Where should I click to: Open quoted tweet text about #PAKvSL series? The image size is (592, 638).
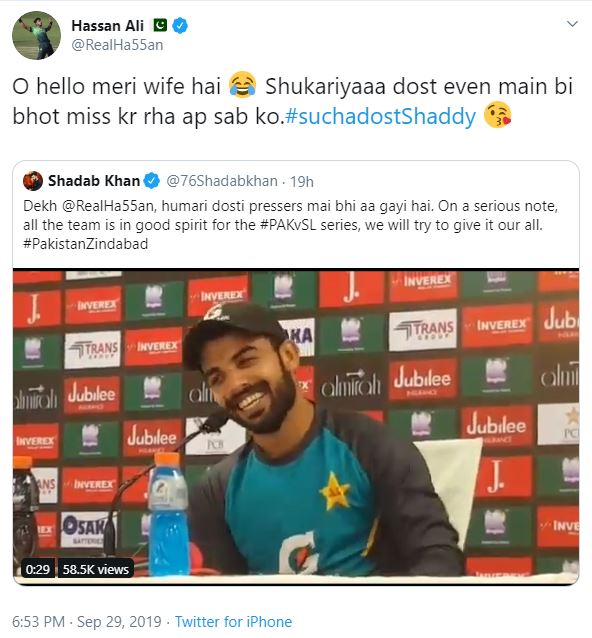(290, 225)
